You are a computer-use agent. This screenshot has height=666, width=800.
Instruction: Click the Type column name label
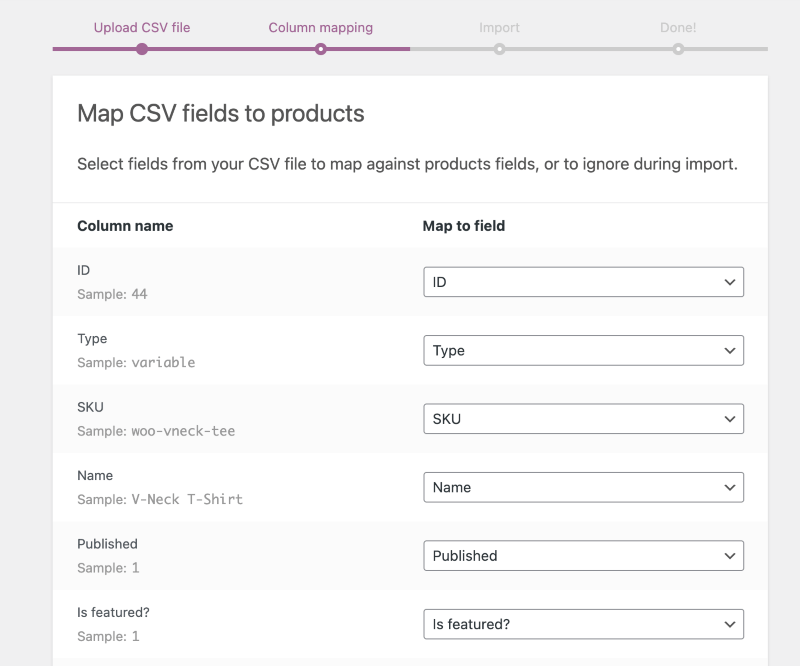(x=92, y=338)
